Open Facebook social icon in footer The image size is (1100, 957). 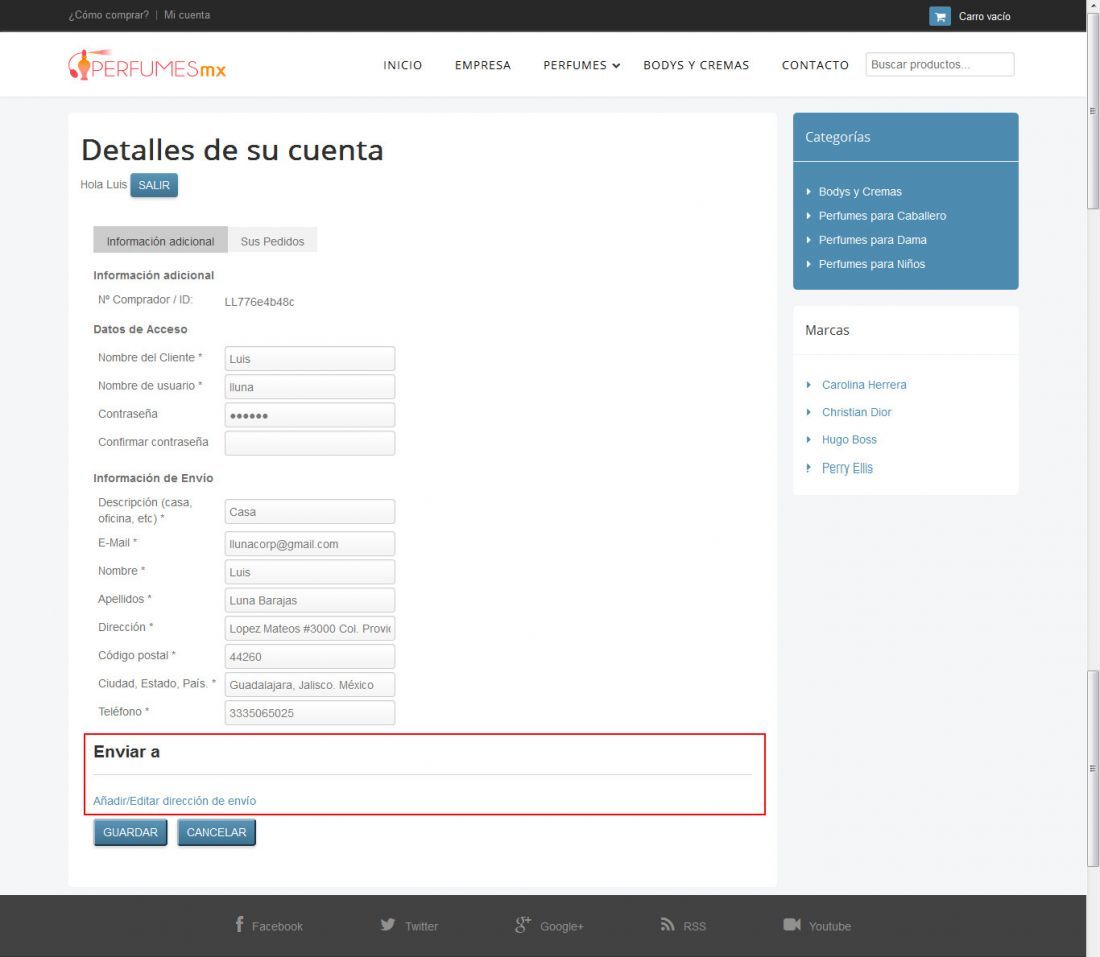point(239,925)
